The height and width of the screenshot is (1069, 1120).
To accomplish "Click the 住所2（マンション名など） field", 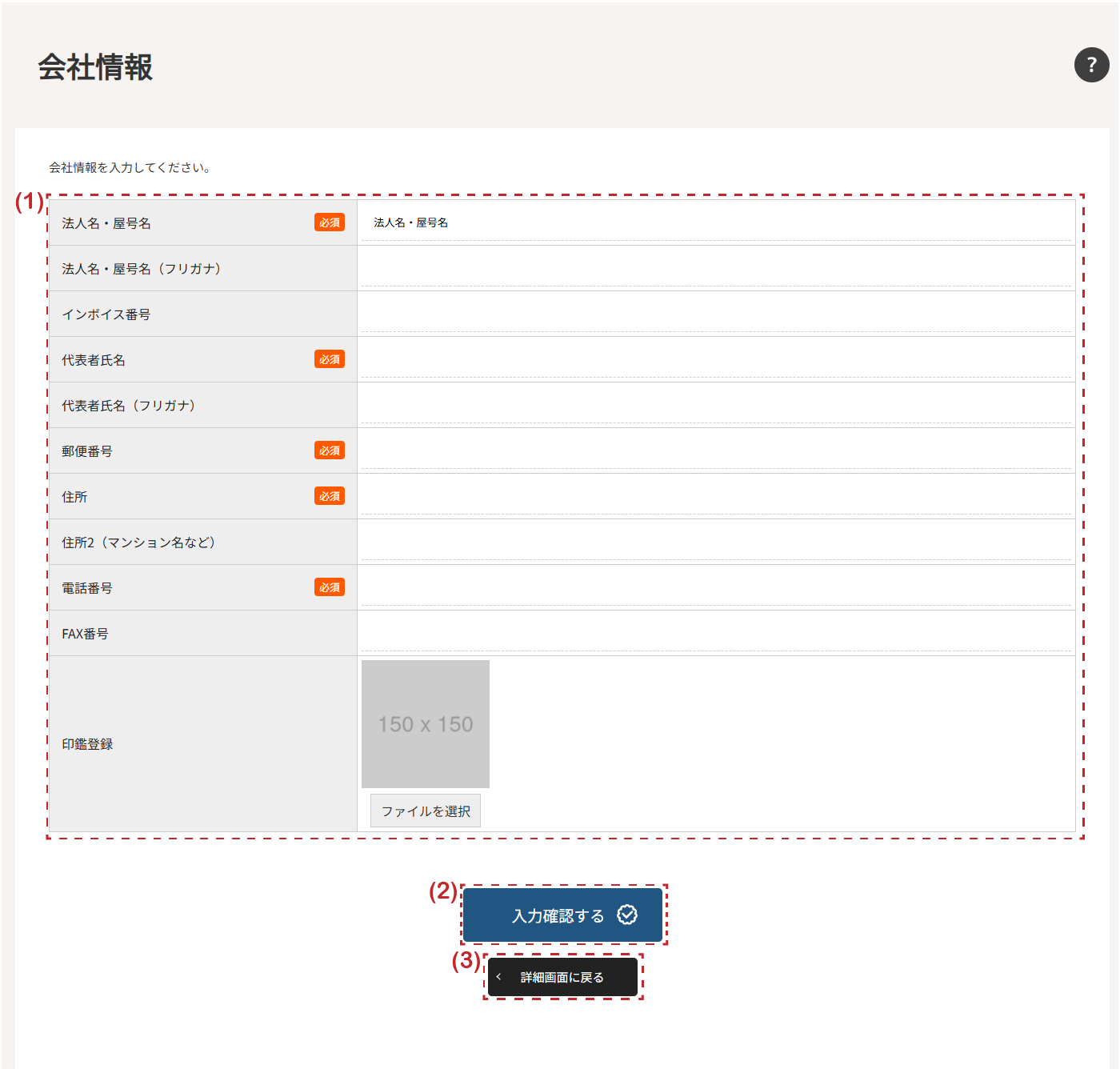I will [715, 543].
